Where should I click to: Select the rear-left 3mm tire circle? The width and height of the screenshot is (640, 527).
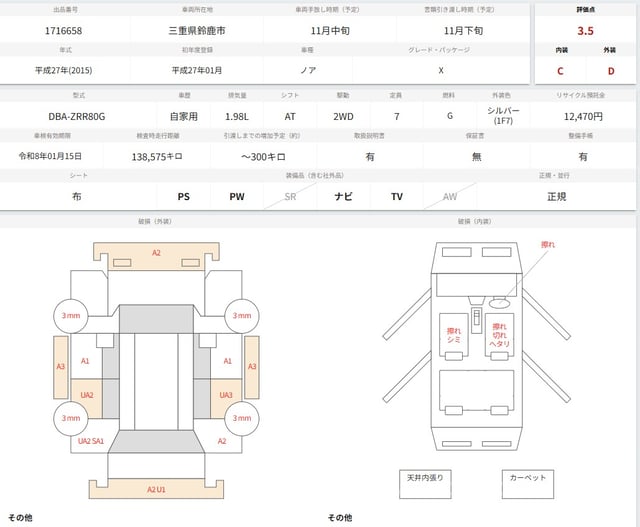coord(71,417)
